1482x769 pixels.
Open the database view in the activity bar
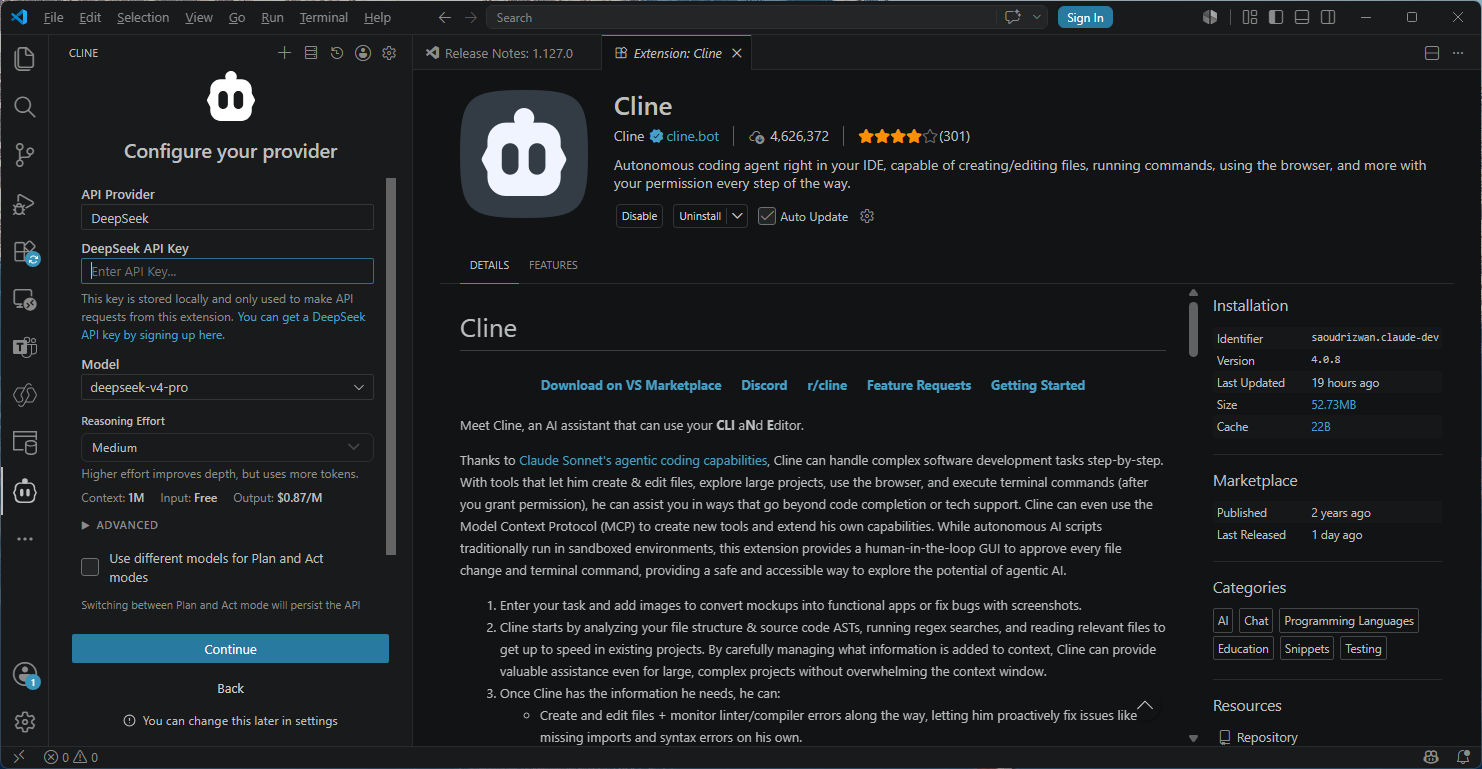(x=25, y=442)
